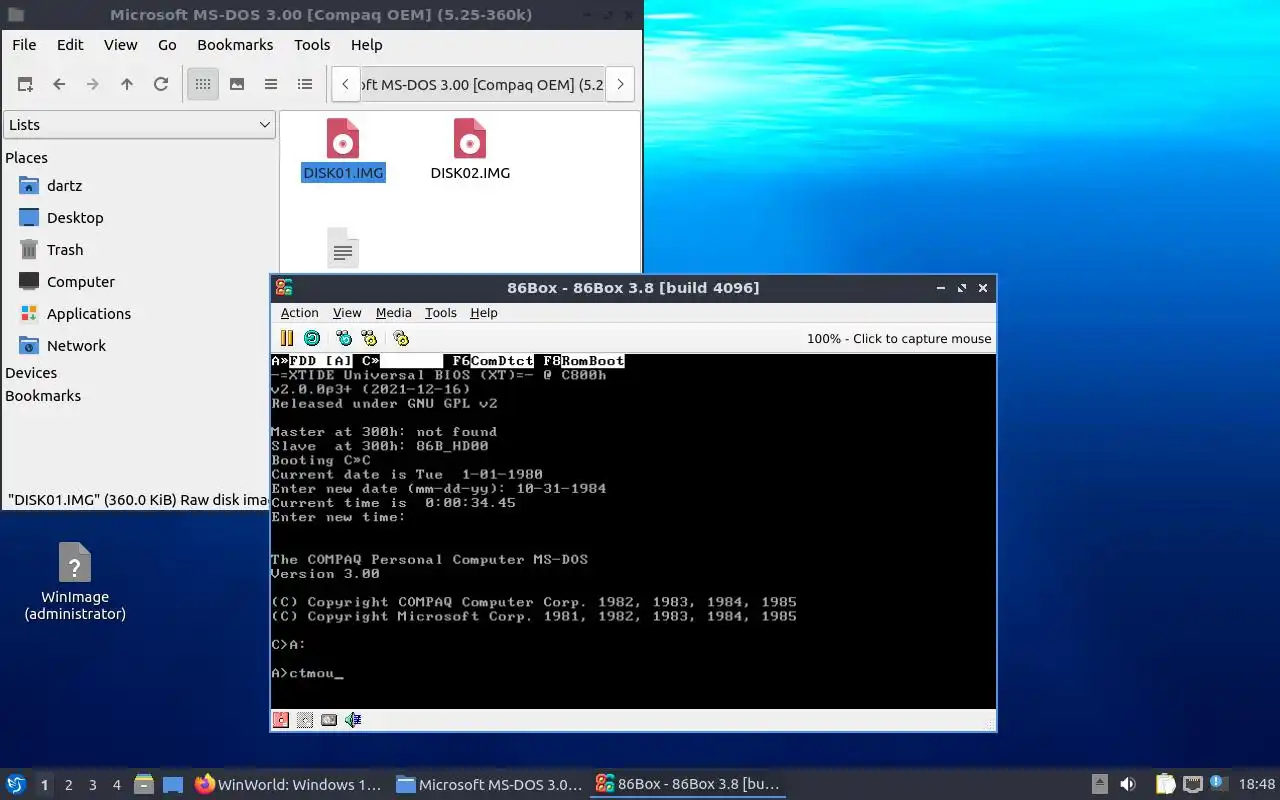Switch to workspace 4
1280x800 pixels.
pos(117,785)
